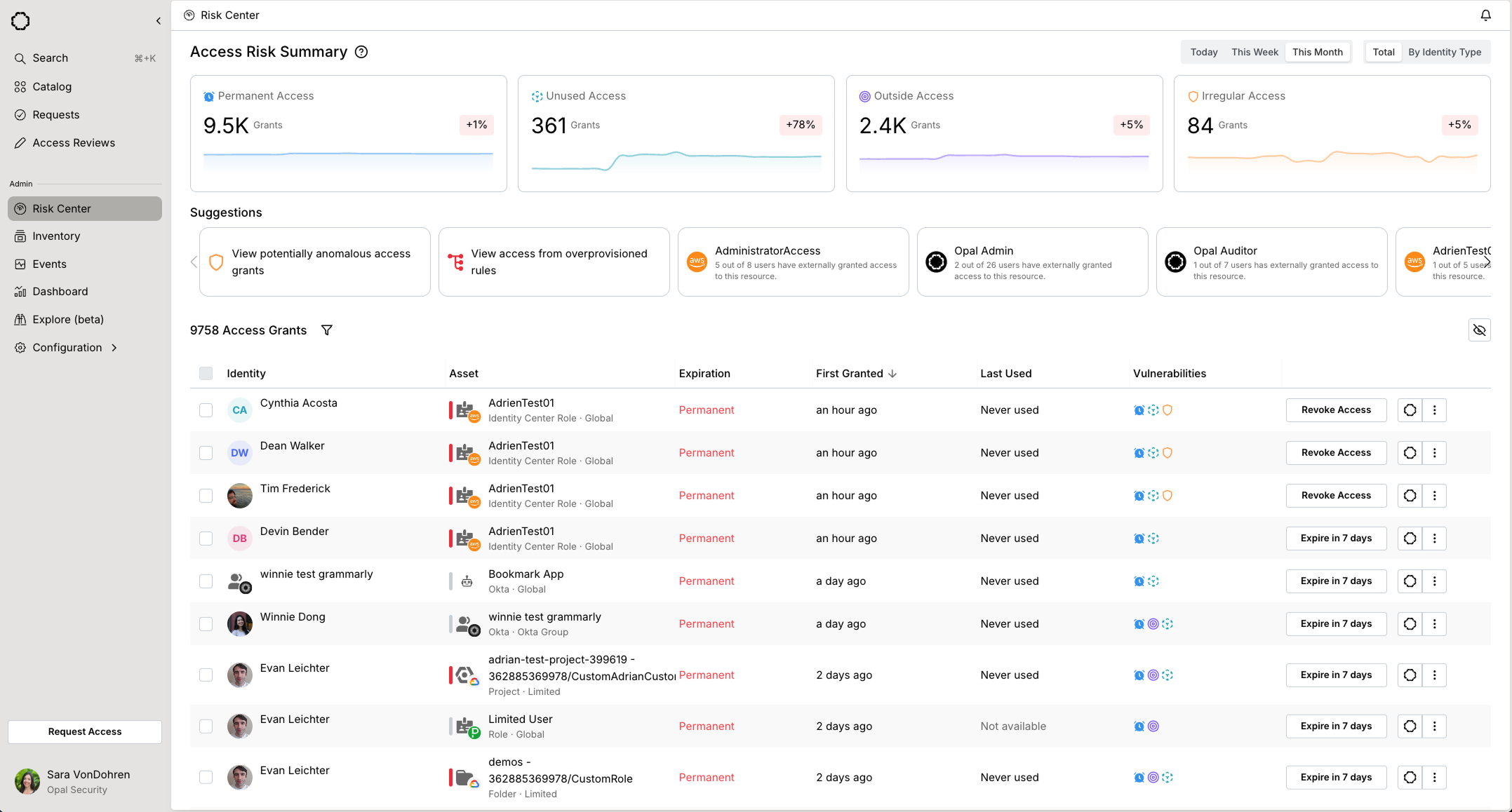Click Opal icon button in Cynthia Acosta's row
Screen dimensions: 1512x812
1410,410
